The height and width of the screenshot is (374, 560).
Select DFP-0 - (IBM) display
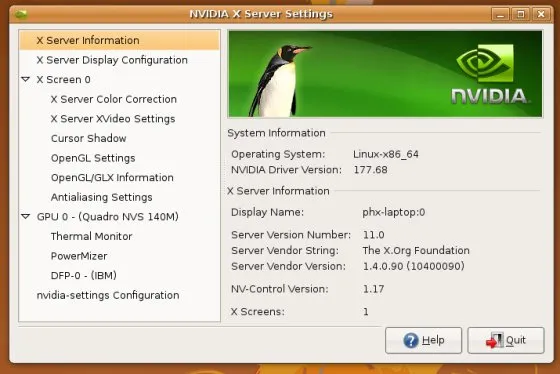point(84,276)
